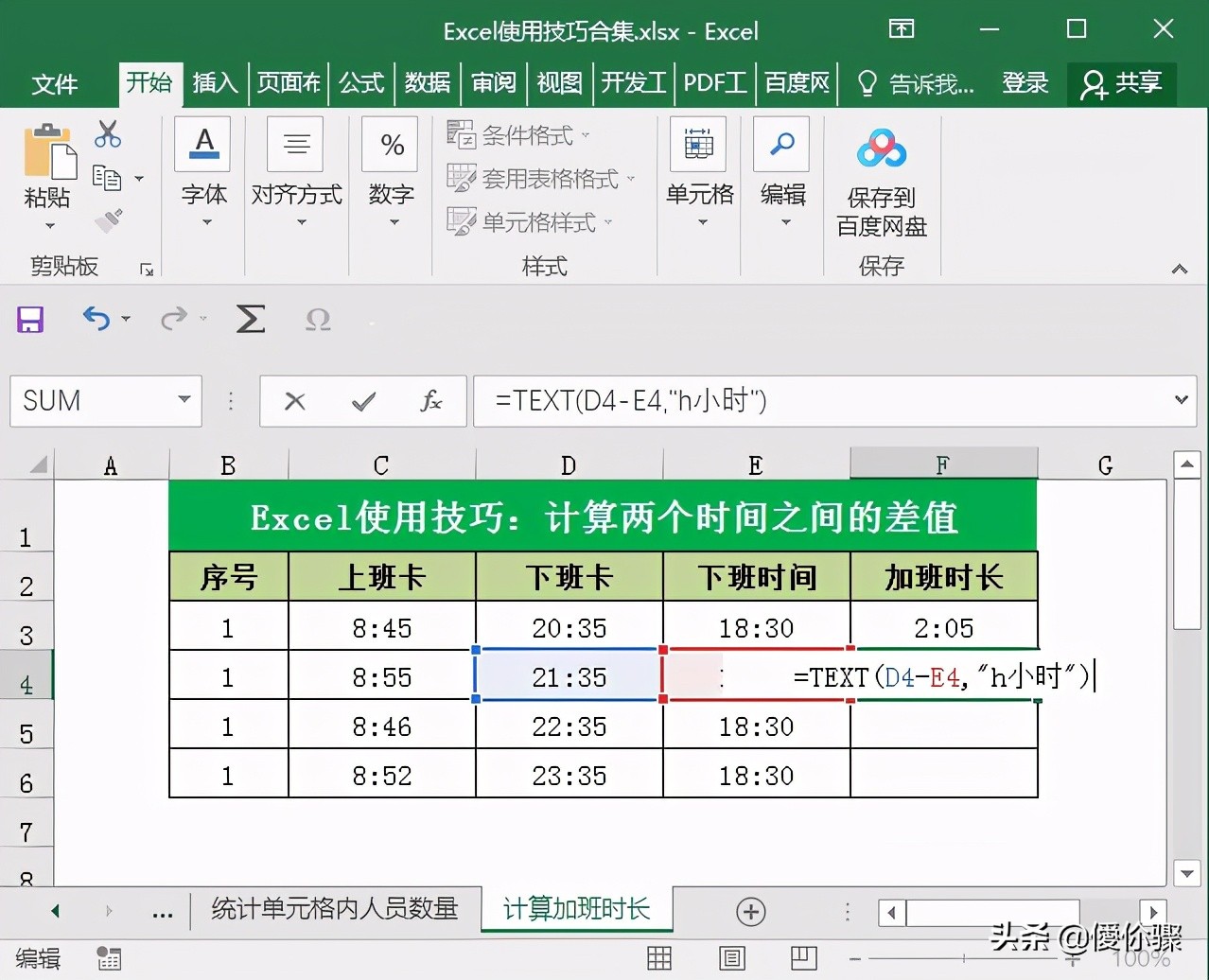Screen dimensions: 1209x980
Task: Click cell containing 8:52
Action: pyautogui.click(x=381, y=775)
